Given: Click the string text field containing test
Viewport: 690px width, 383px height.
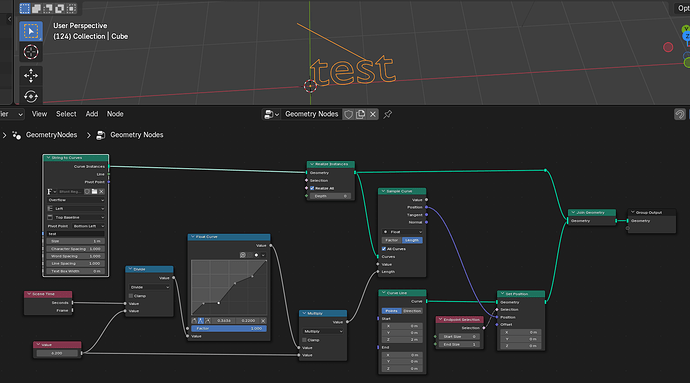Looking at the screenshot, I should 76,234.
